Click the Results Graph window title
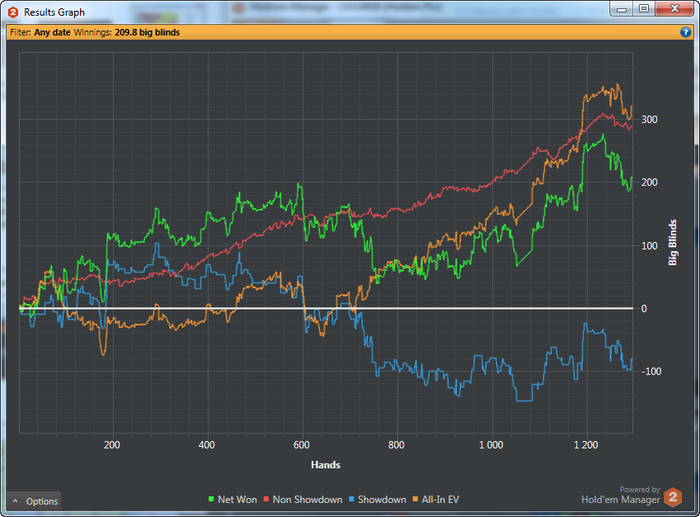 (x=54, y=12)
